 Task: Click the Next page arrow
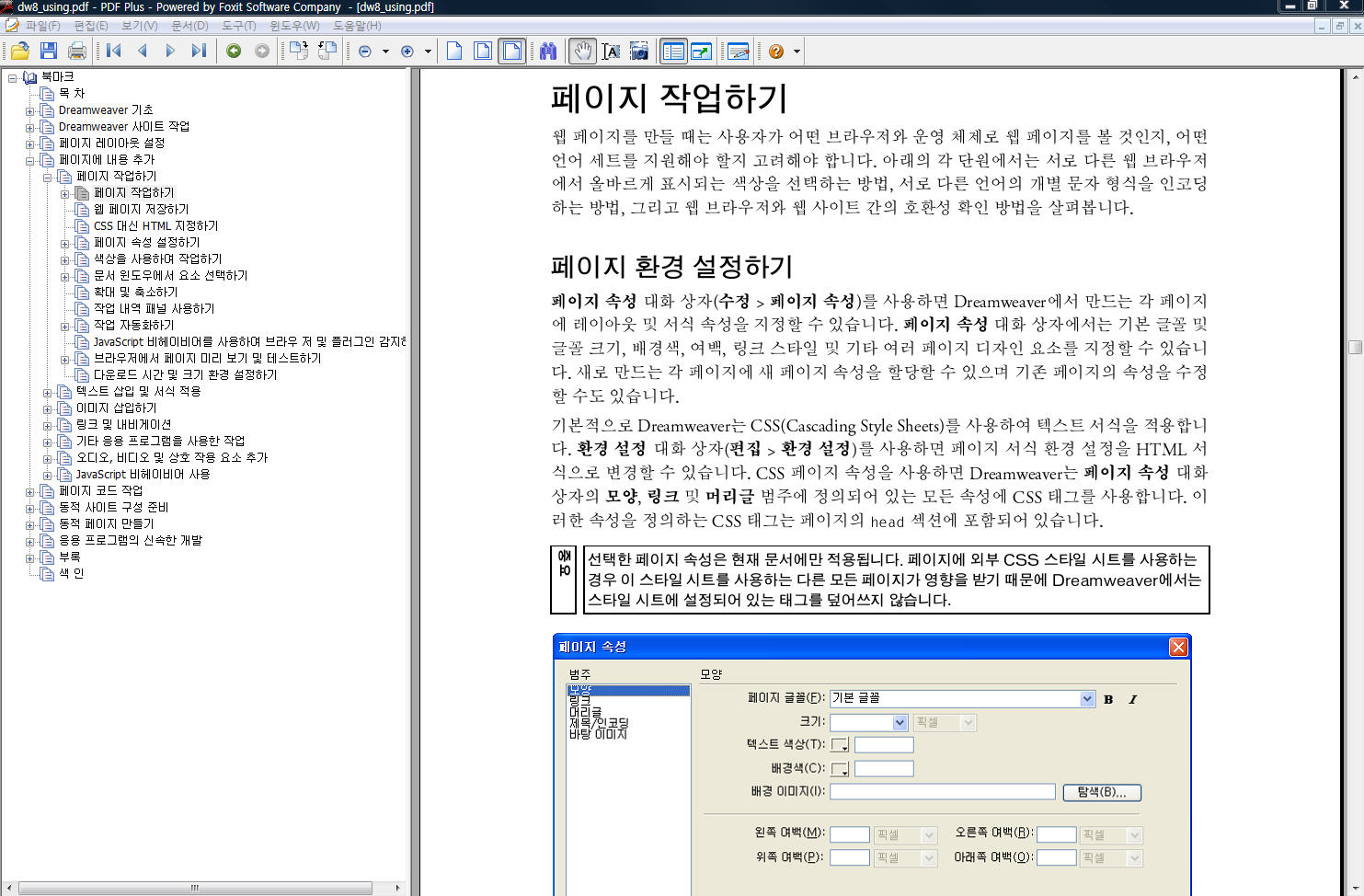pos(170,52)
